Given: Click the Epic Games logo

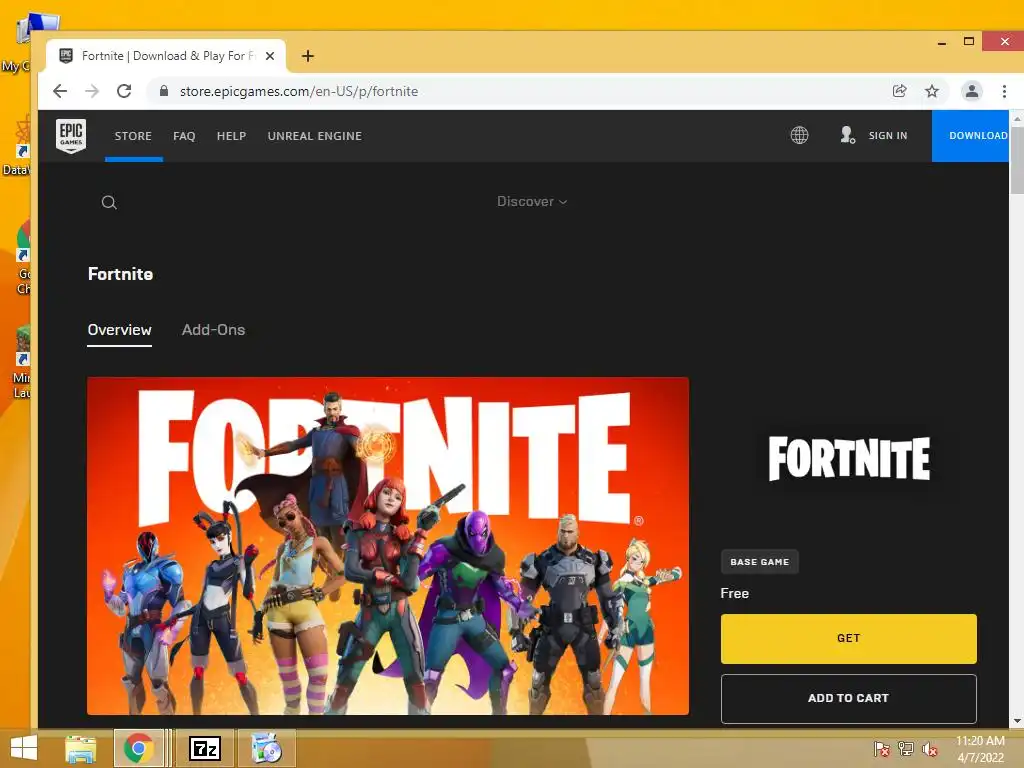Looking at the screenshot, I should [71, 136].
